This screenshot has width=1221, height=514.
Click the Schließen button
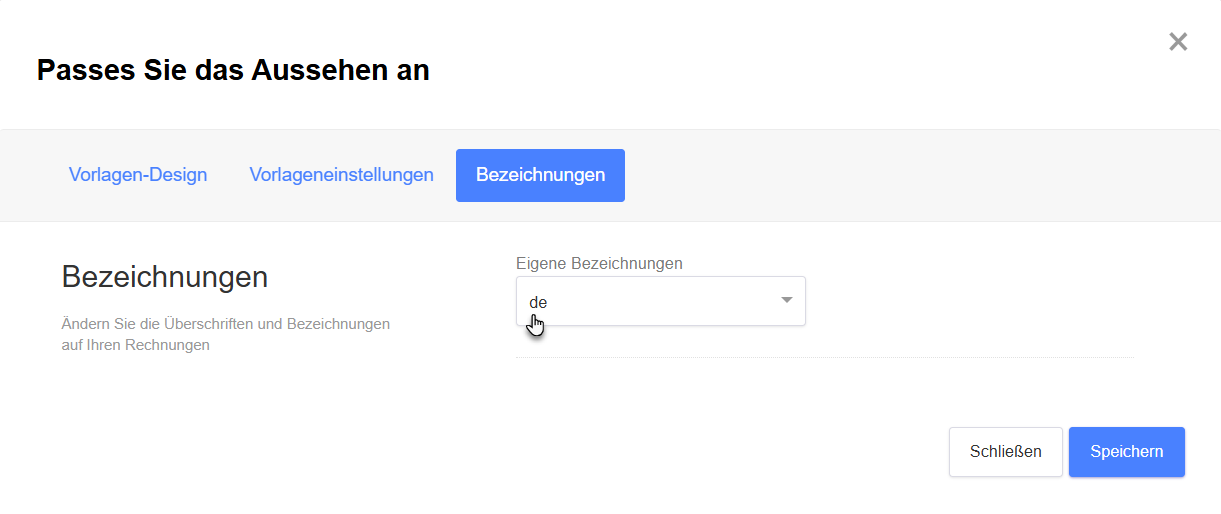click(x=1006, y=452)
